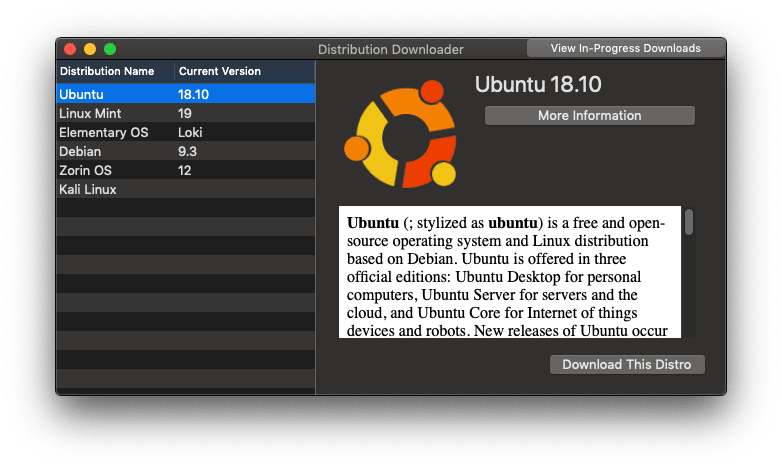Image resolution: width=782 pixels, height=469 pixels.
Task: Select Kali Linux in the list
Action: (x=186, y=189)
